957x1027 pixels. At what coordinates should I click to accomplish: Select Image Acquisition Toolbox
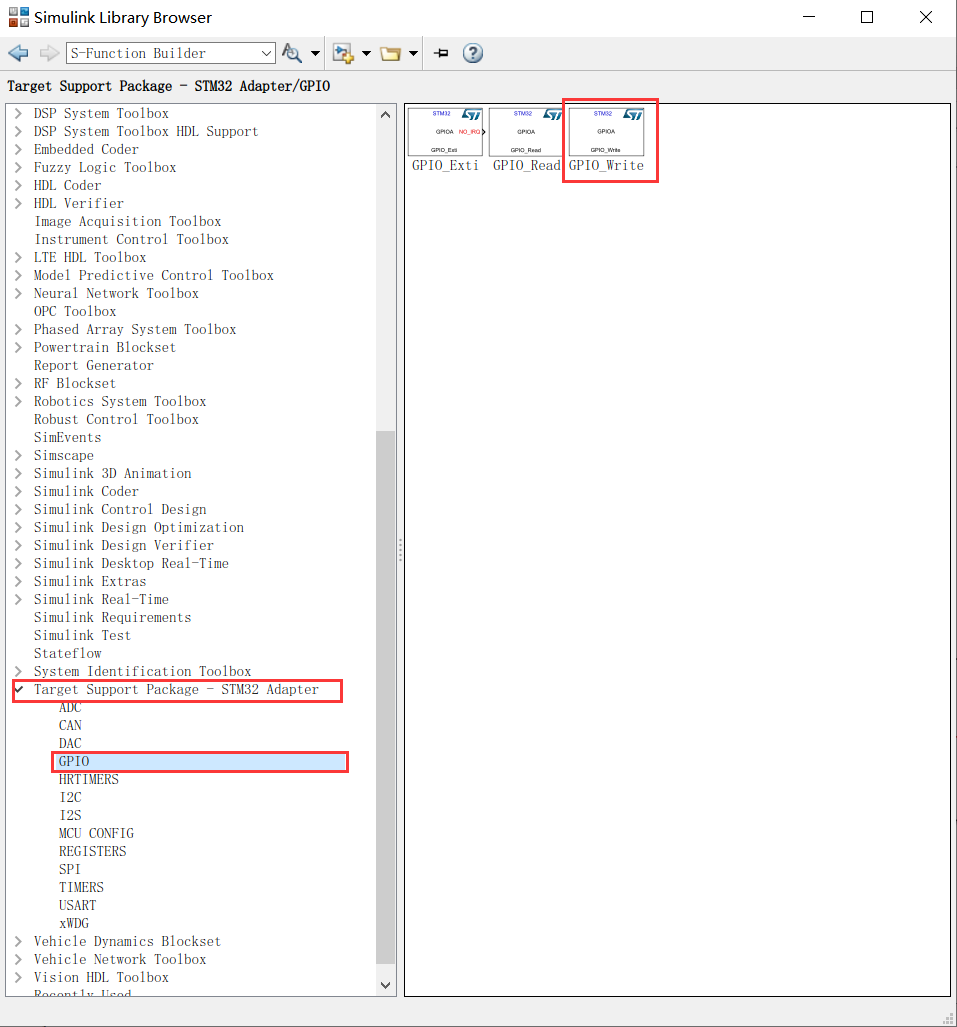128,221
